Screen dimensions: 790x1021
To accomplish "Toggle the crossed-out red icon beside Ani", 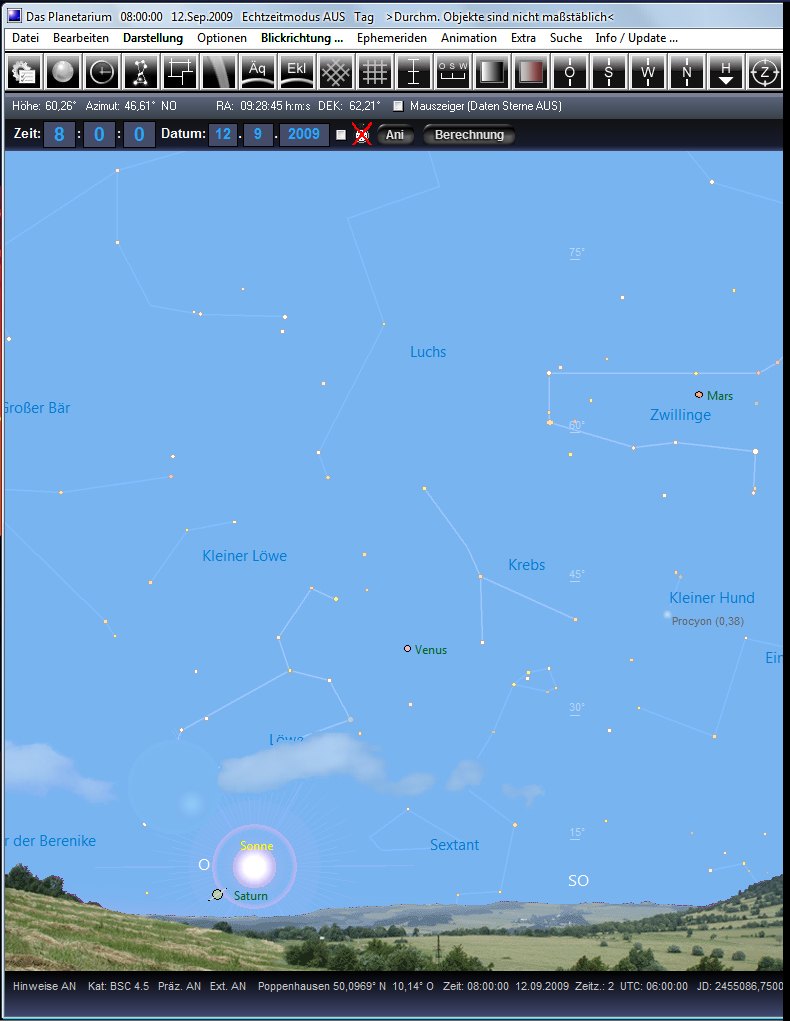I will click(361, 135).
